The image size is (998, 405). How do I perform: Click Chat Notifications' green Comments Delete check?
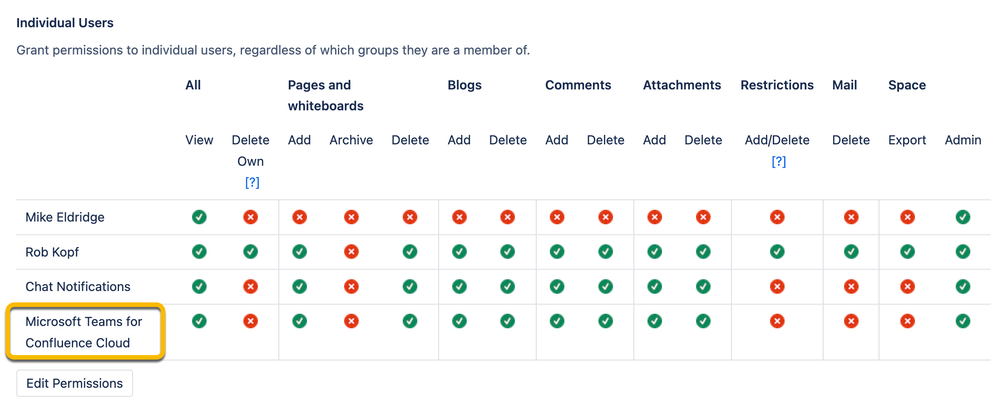pos(605,287)
